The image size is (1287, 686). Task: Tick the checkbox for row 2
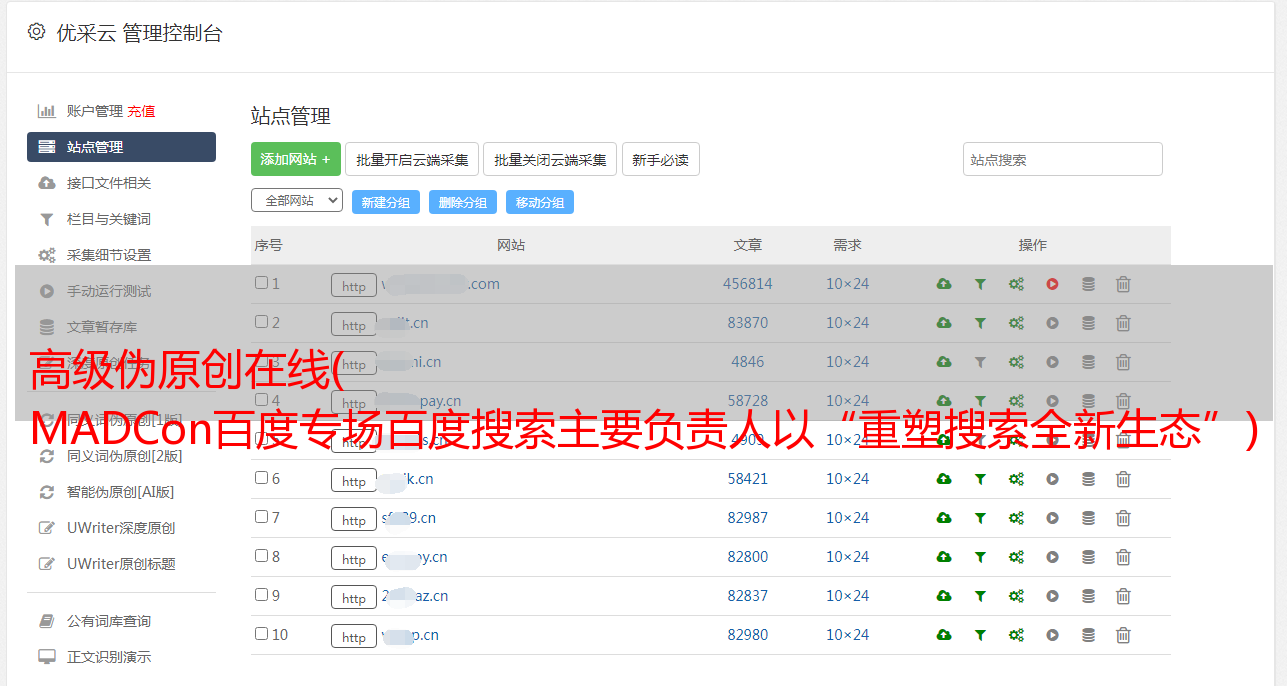point(261,322)
